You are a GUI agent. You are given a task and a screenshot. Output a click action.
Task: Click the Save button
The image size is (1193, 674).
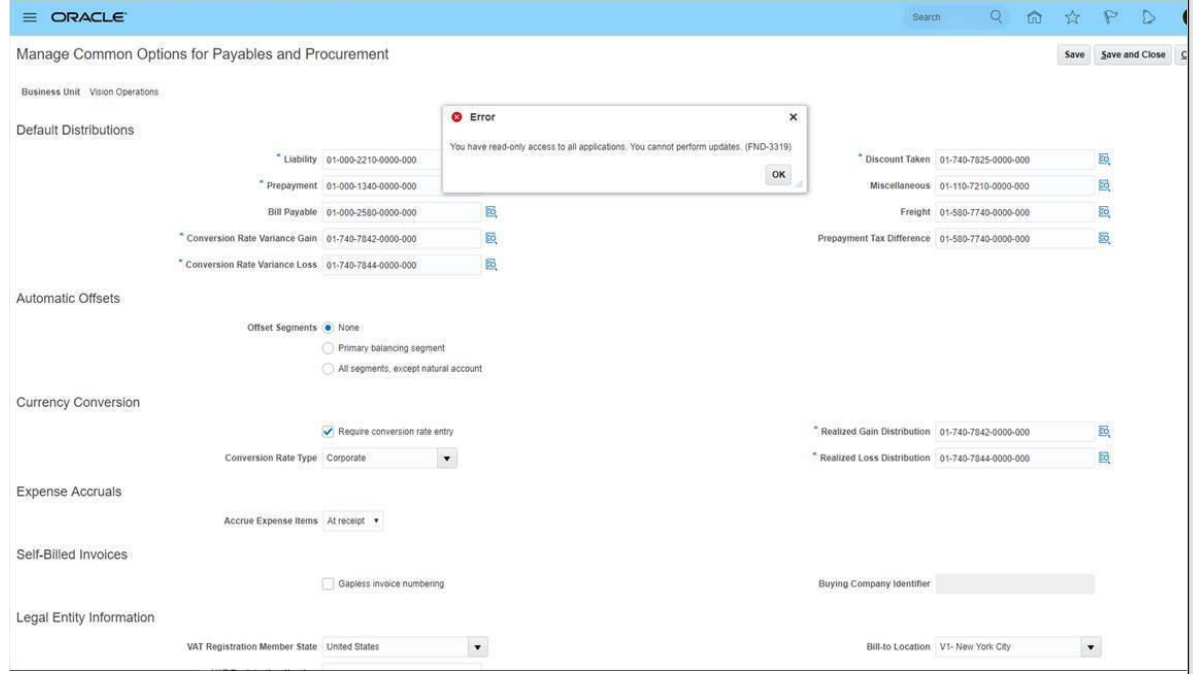(x=1074, y=55)
